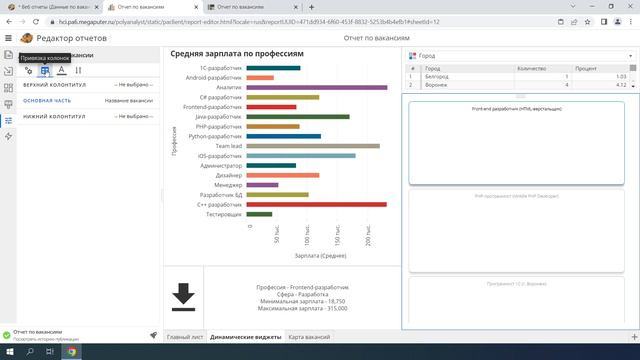
Task: Switch to the third browser tab Отчет по вакансиям
Action: [x=253, y=7]
